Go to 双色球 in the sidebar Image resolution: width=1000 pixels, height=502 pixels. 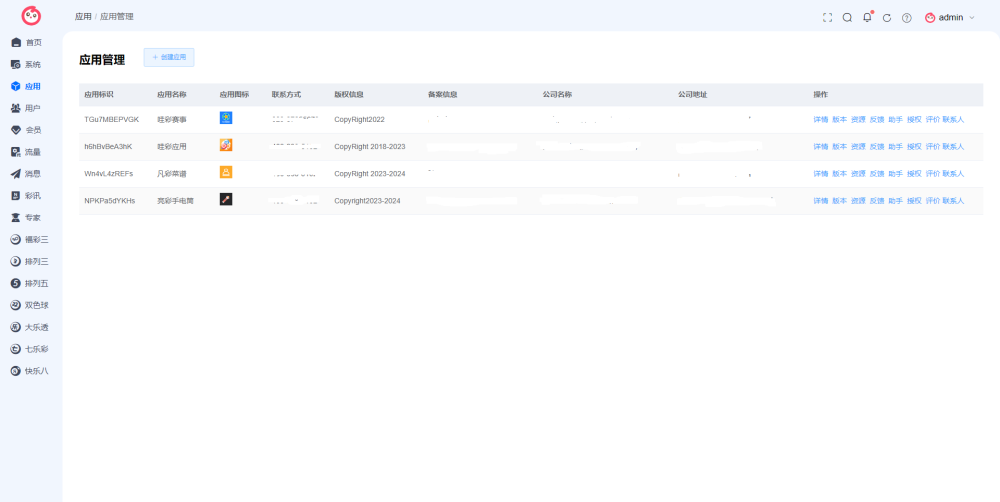point(31,305)
